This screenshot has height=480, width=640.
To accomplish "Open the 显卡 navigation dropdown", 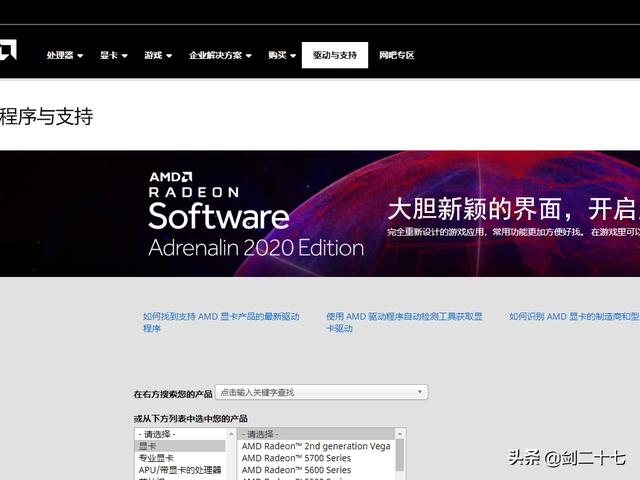I will [x=113, y=55].
